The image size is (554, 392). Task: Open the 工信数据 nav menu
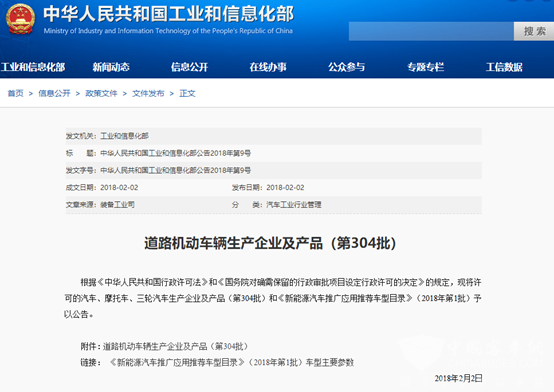pos(504,67)
